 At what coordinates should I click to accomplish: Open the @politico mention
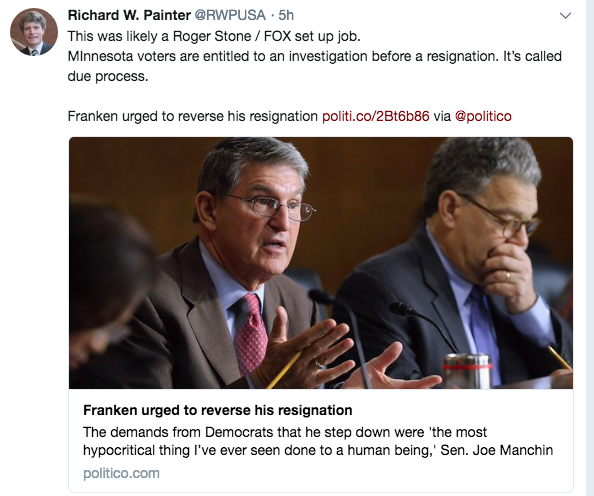(x=483, y=116)
